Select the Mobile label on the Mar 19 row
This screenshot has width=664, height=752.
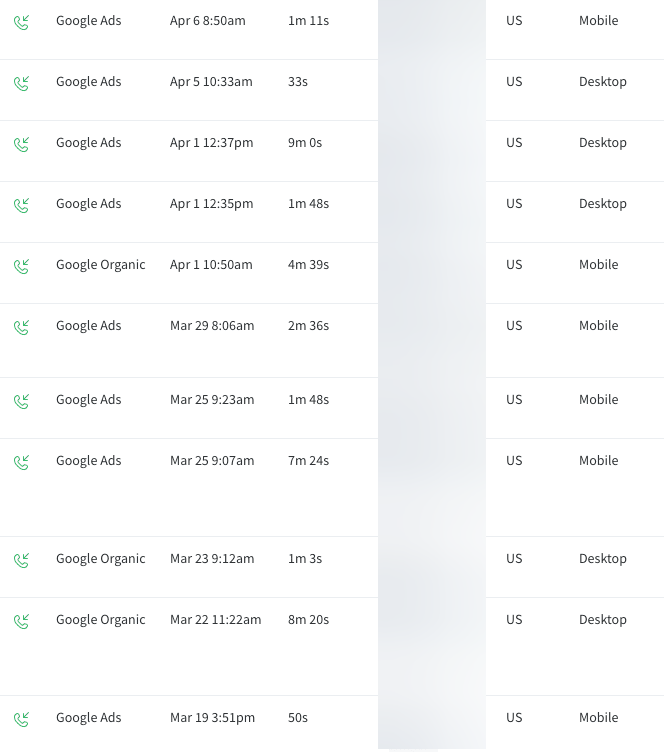pos(598,718)
